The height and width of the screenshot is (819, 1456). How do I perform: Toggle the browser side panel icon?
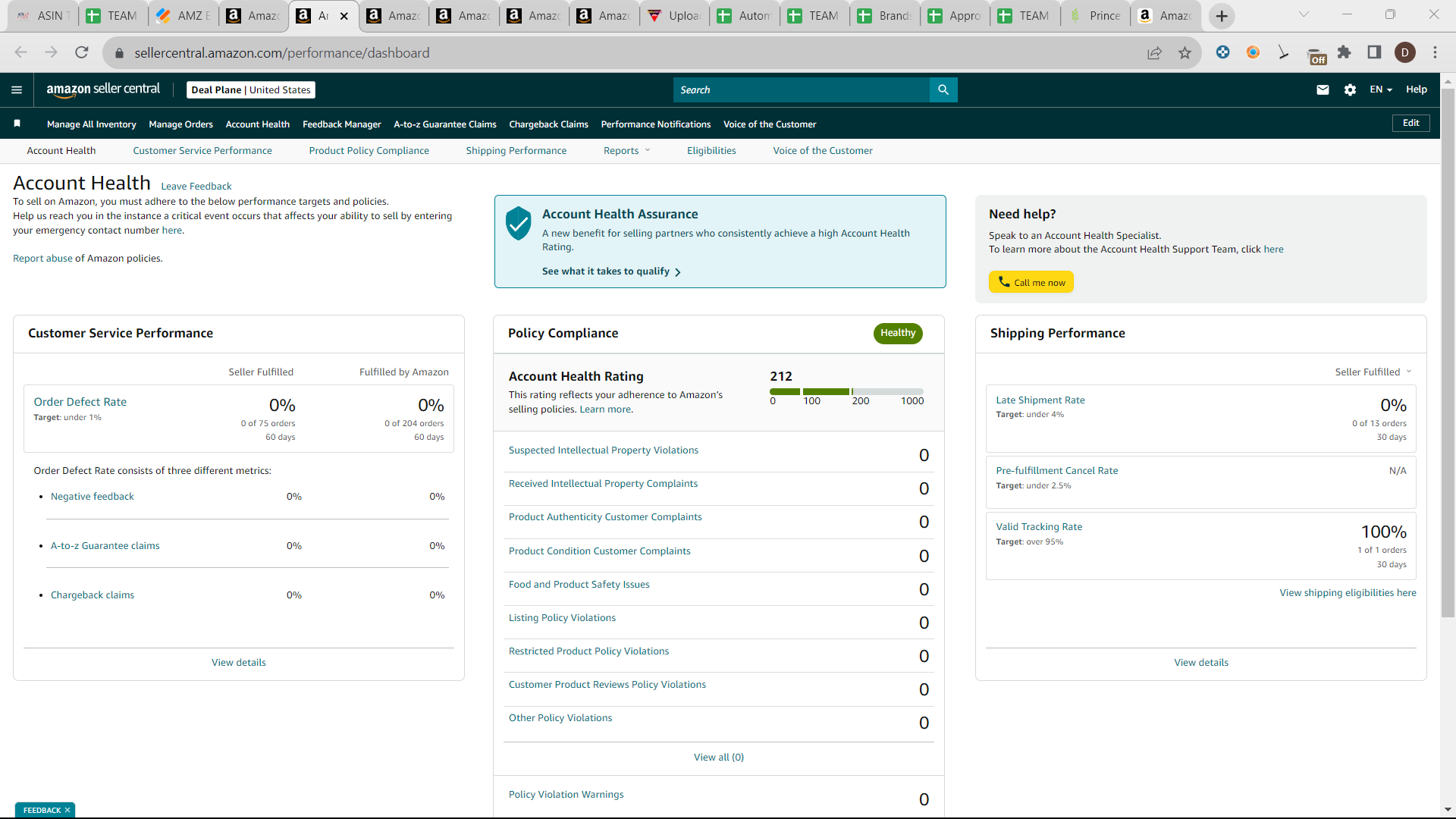[x=1374, y=52]
